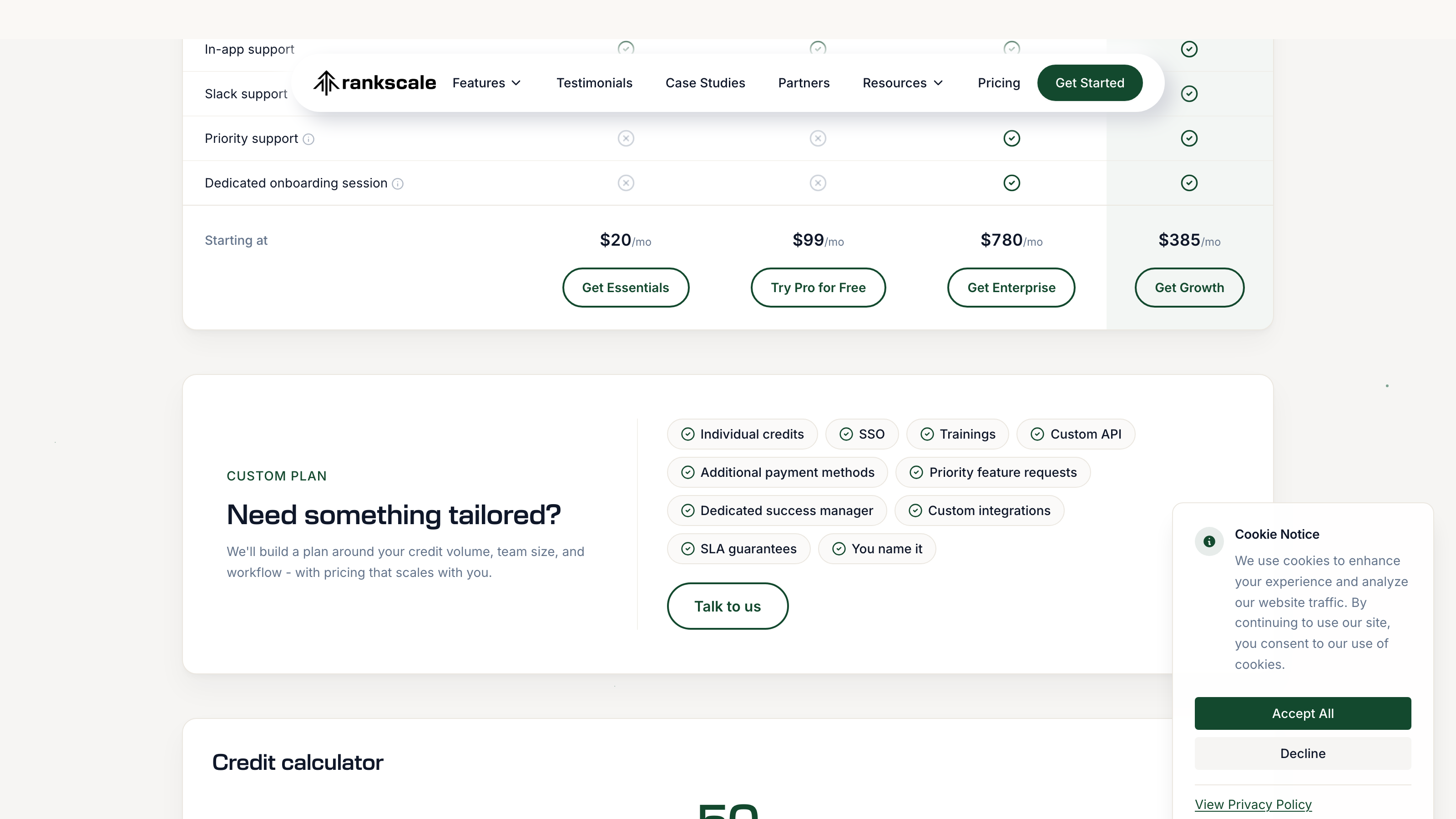Viewport: 1456px width, 819px height.
Task: Click the Dedicated onboarding session info icon
Action: pos(398,184)
